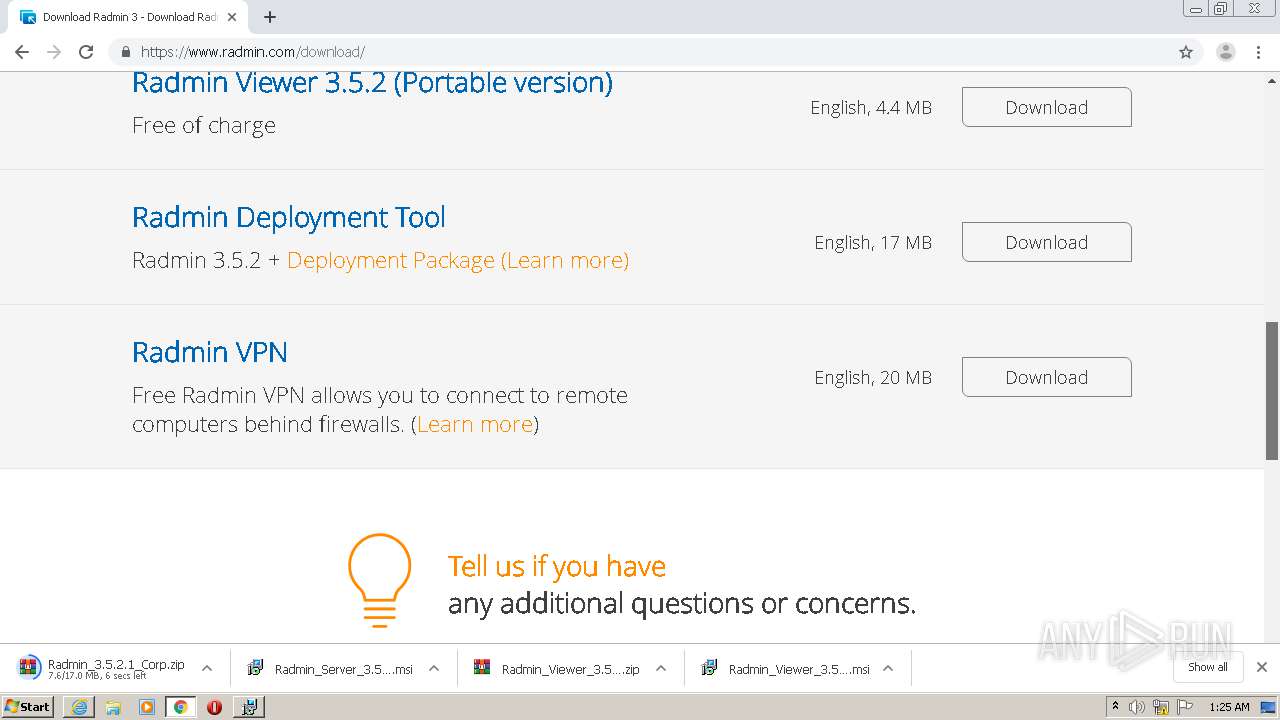Click the 'Free of charge' text

(204, 125)
